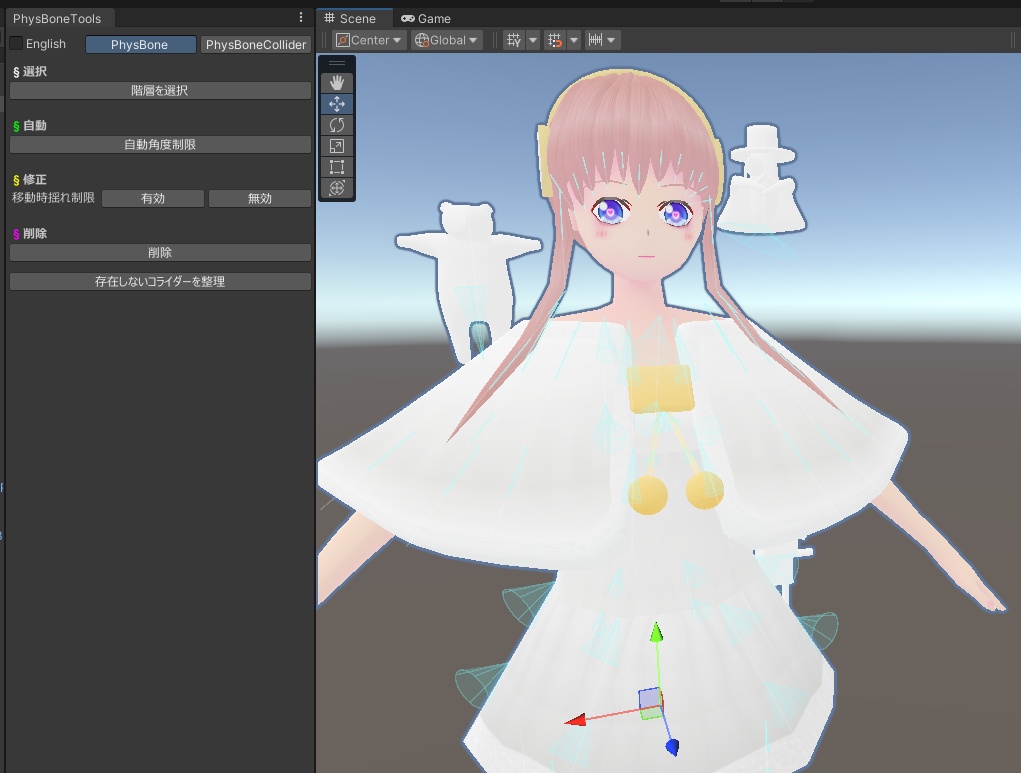1021x773 pixels.
Task: Toggle grid visibility icon
Action: [514, 40]
